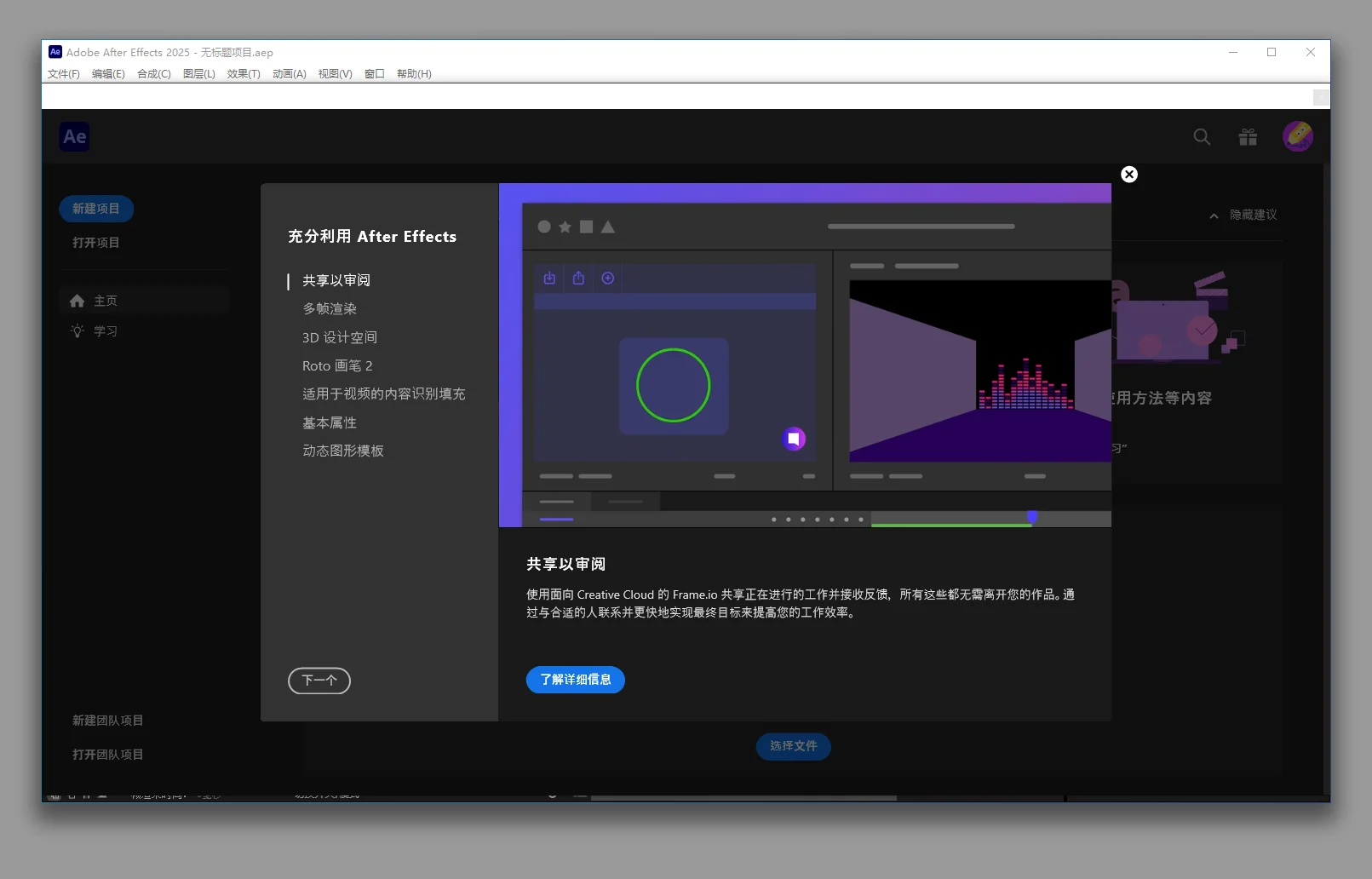The height and width of the screenshot is (879, 1372).
Task: Minimize the After Effects window
Action: [1233, 52]
